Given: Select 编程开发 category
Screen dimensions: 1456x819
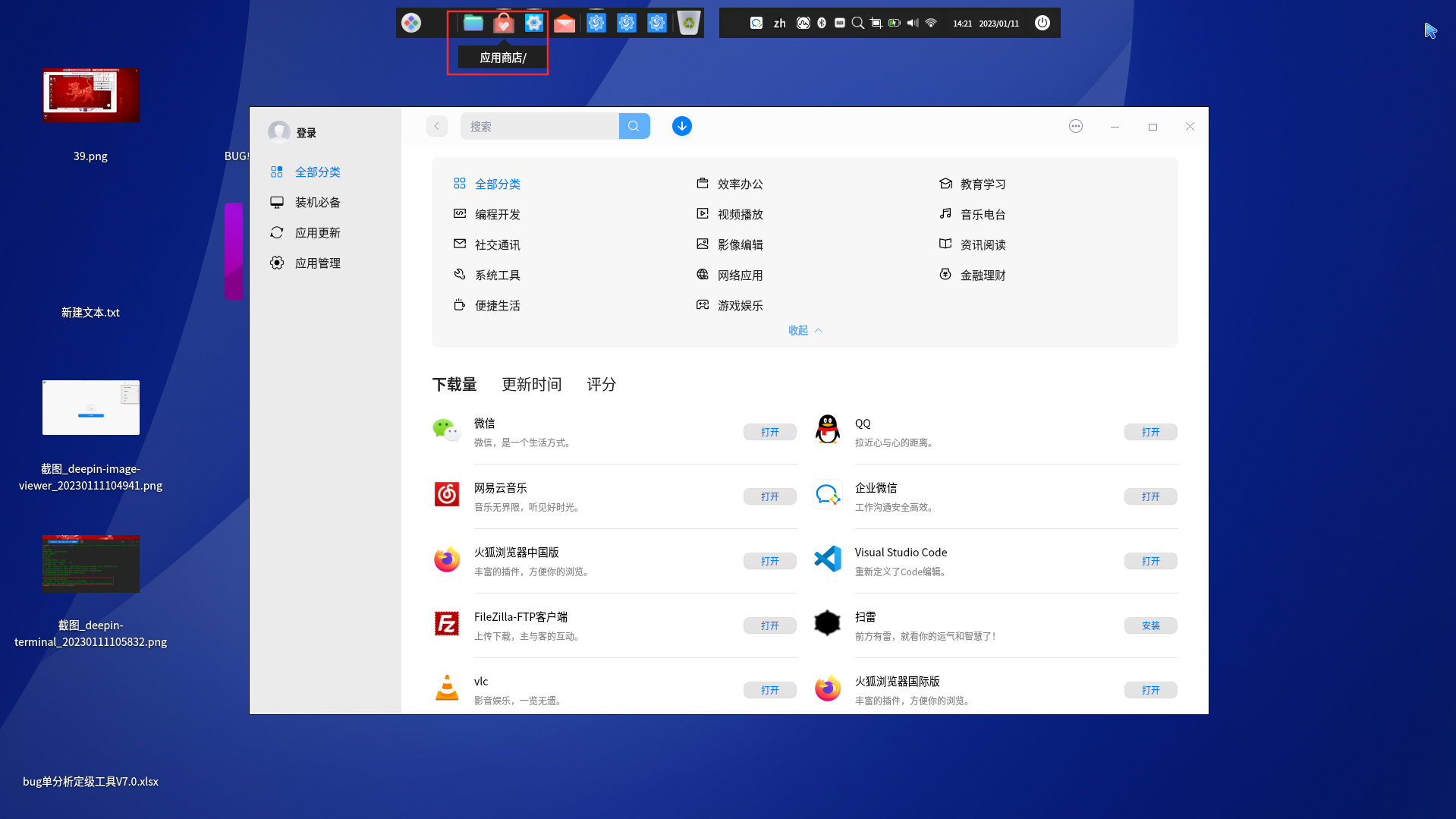Looking at the screenshot, I should pyautogui.click(x=487, y=215).
